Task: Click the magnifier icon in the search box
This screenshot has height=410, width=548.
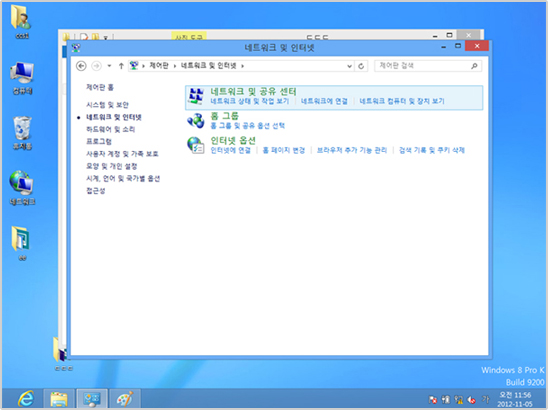Action: 474,66
